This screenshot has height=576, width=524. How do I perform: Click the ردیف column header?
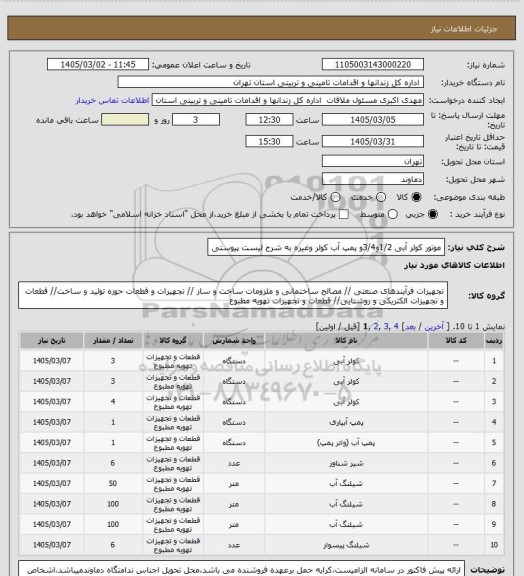point(494,341)
